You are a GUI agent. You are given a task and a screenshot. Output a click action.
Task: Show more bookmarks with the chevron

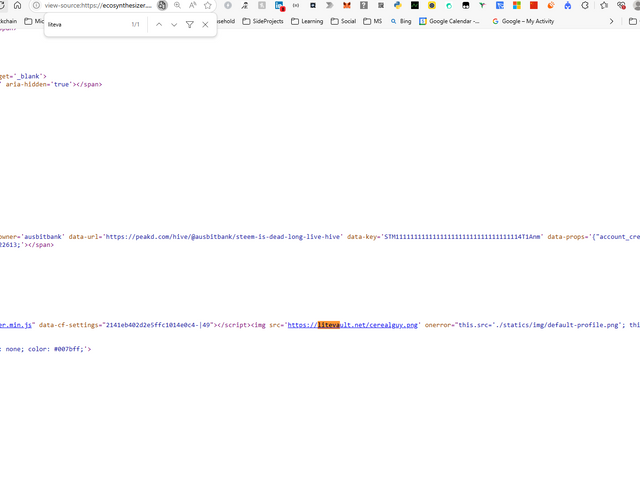(x=611, y=21)
